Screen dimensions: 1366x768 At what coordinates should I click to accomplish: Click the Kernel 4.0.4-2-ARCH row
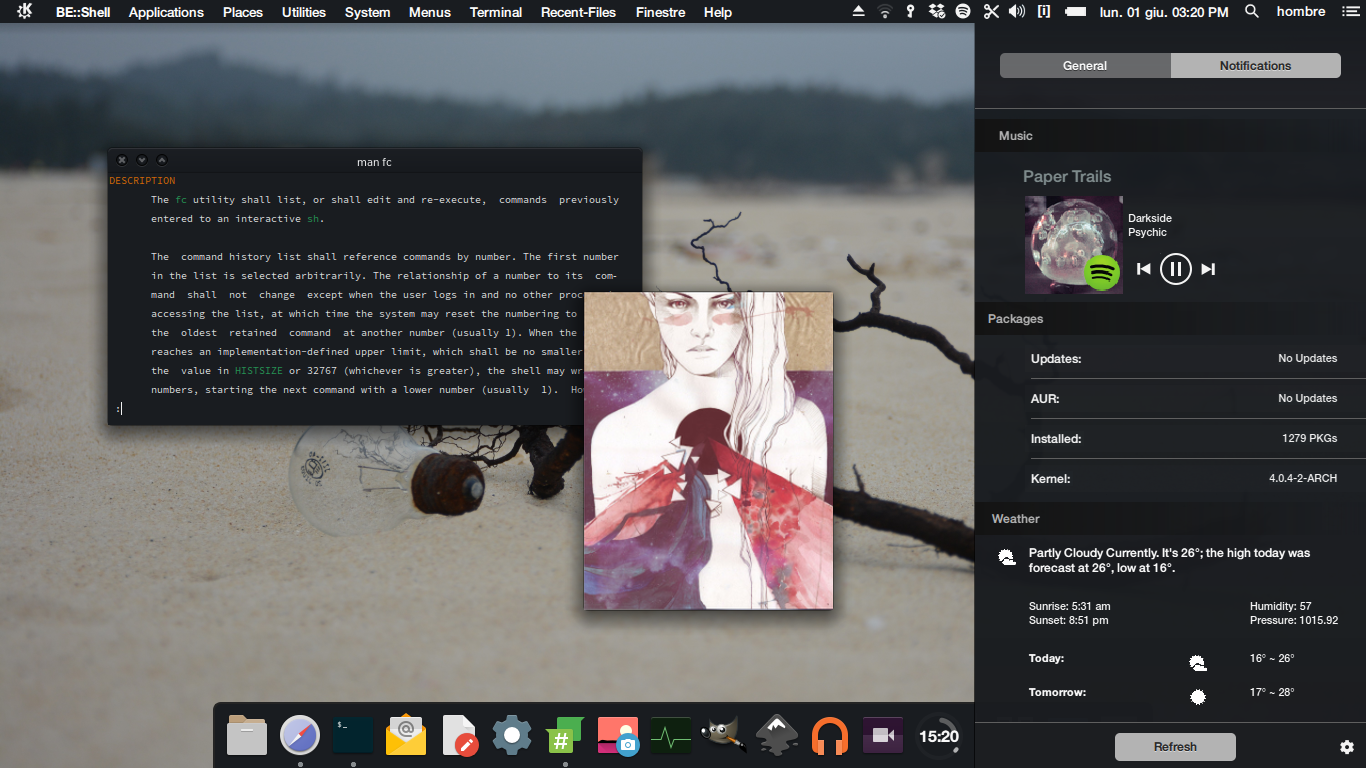tap(1184, 478)
